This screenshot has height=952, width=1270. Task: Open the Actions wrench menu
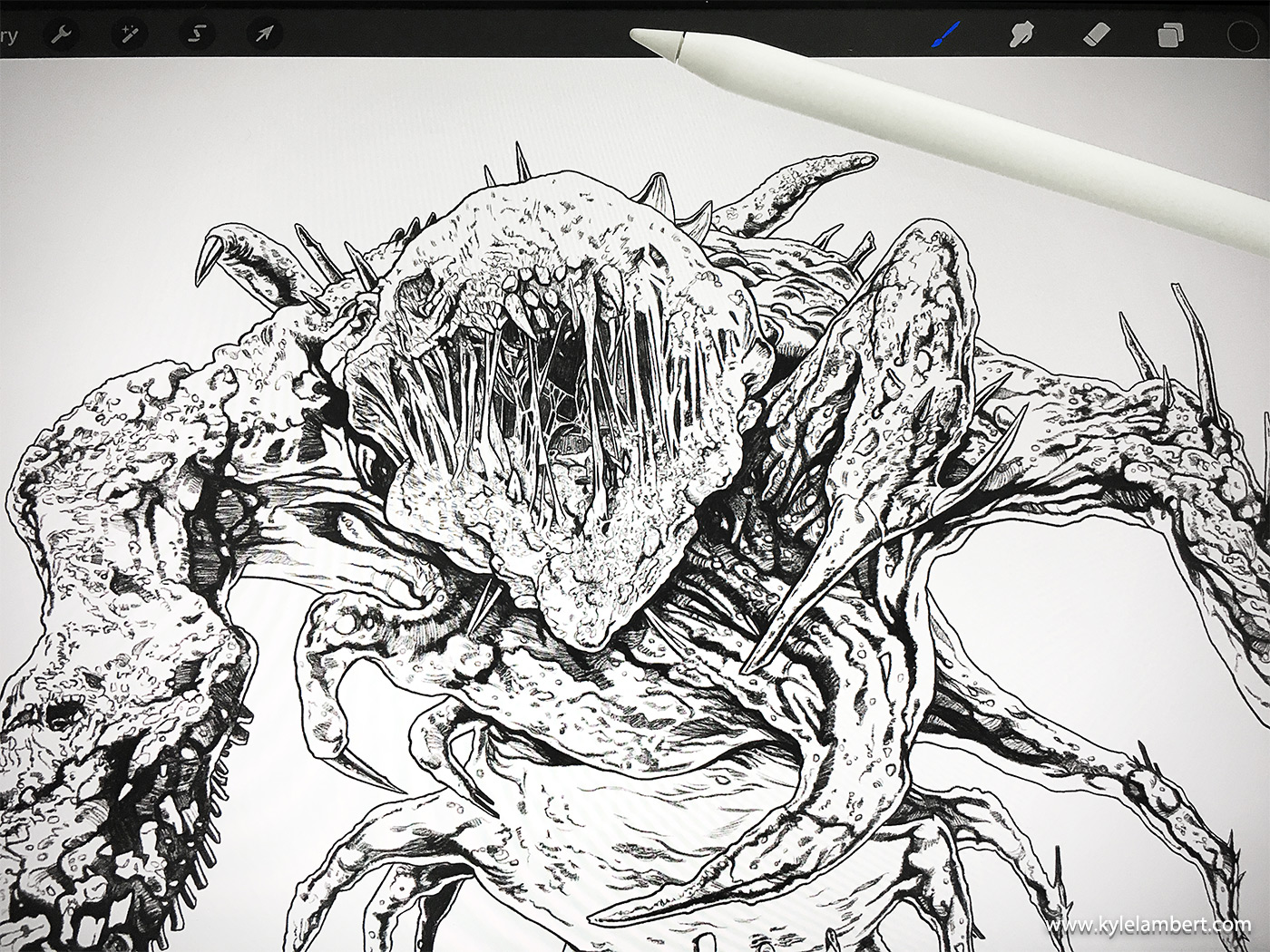click(x=63, y=35)
